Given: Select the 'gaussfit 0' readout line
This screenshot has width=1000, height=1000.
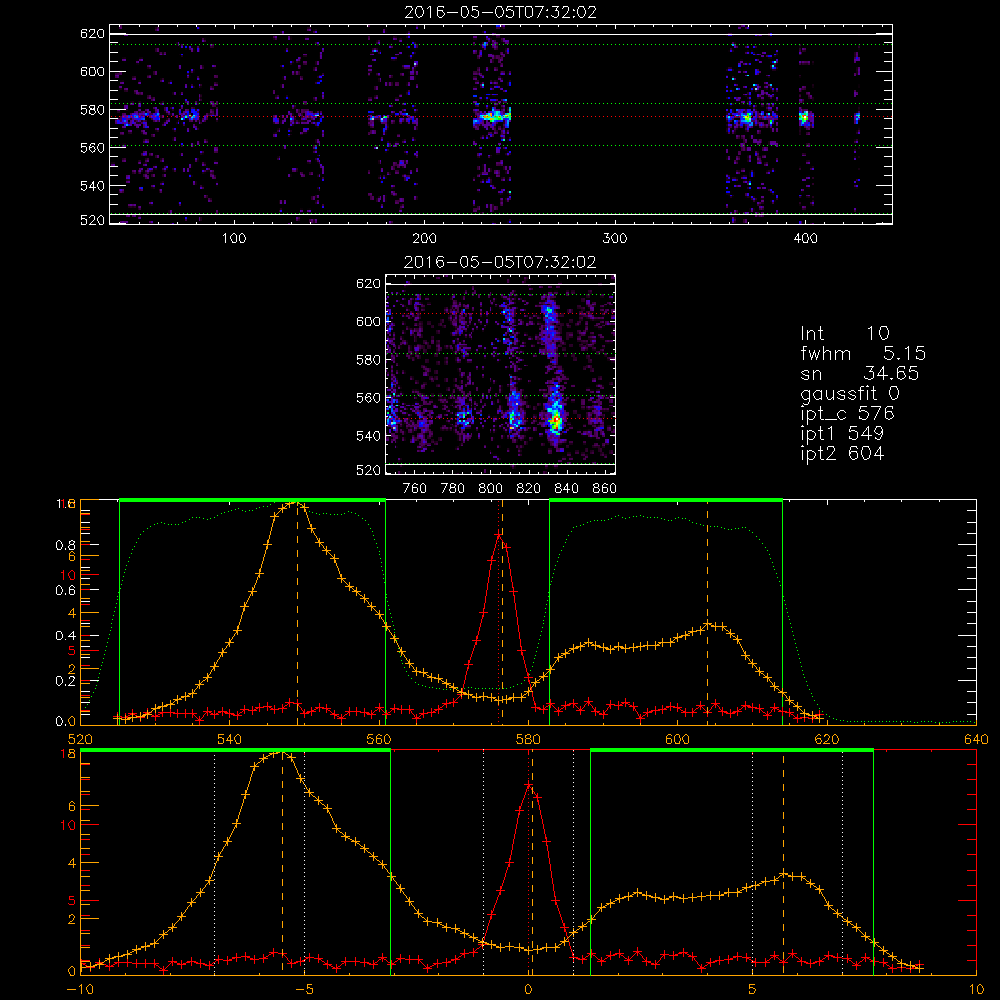Looking at the screenshot, I should tap(849, 394).
